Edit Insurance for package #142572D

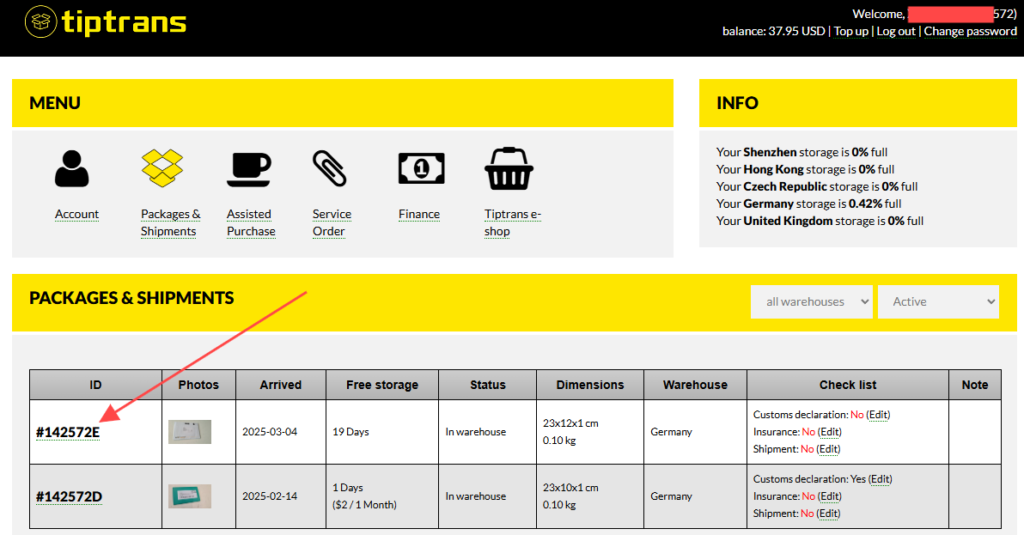tap(829, 496)
